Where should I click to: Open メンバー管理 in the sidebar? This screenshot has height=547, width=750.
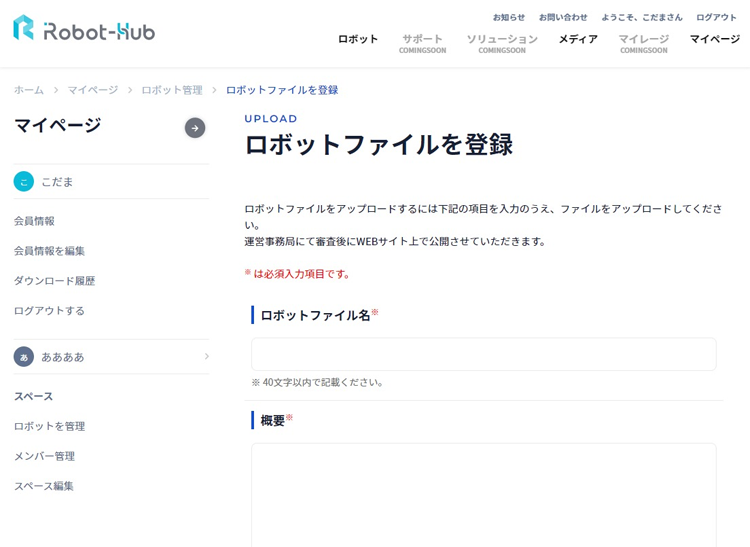pyautogui.click(x=44, y=456)
